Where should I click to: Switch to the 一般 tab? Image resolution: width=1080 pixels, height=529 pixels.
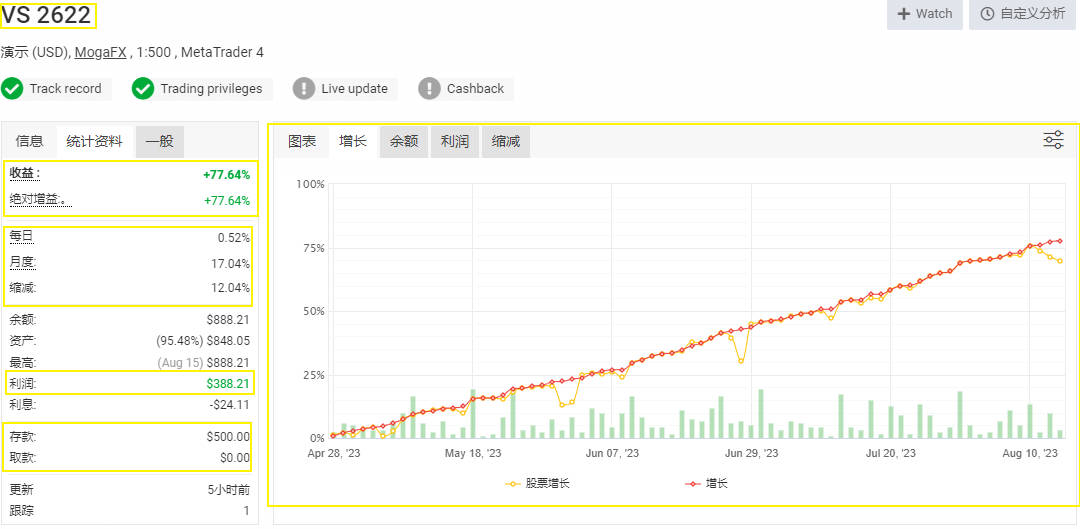point(160,141)
